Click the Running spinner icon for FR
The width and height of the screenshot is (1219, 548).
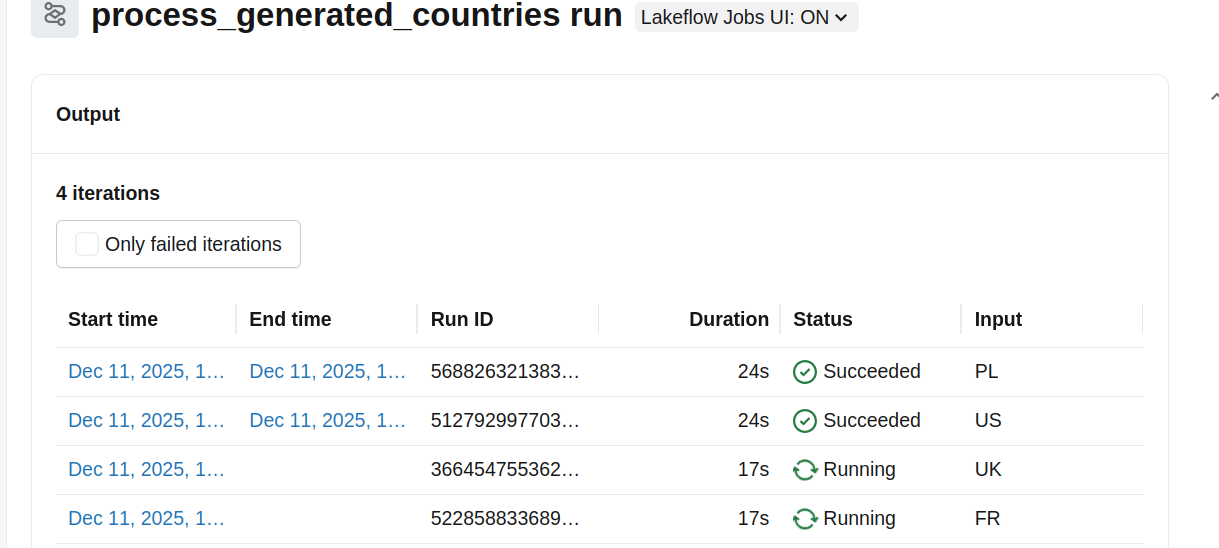tap(805, 519)
